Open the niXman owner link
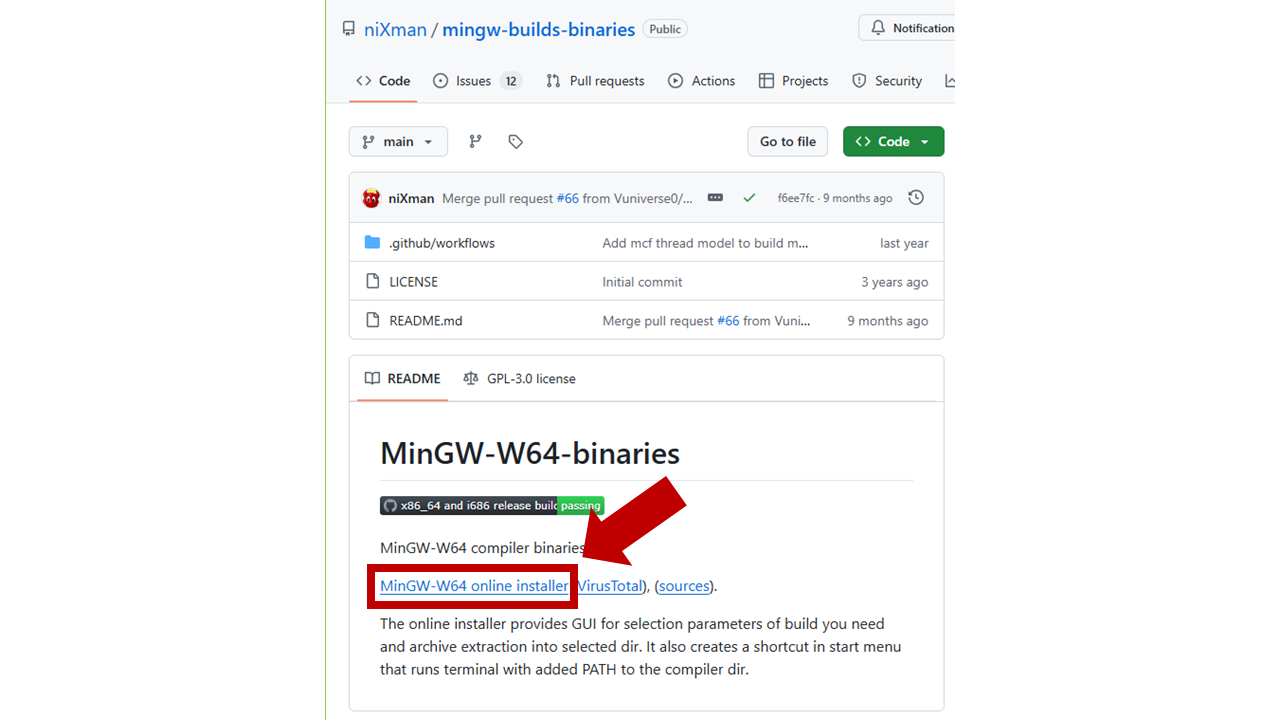 395,29
